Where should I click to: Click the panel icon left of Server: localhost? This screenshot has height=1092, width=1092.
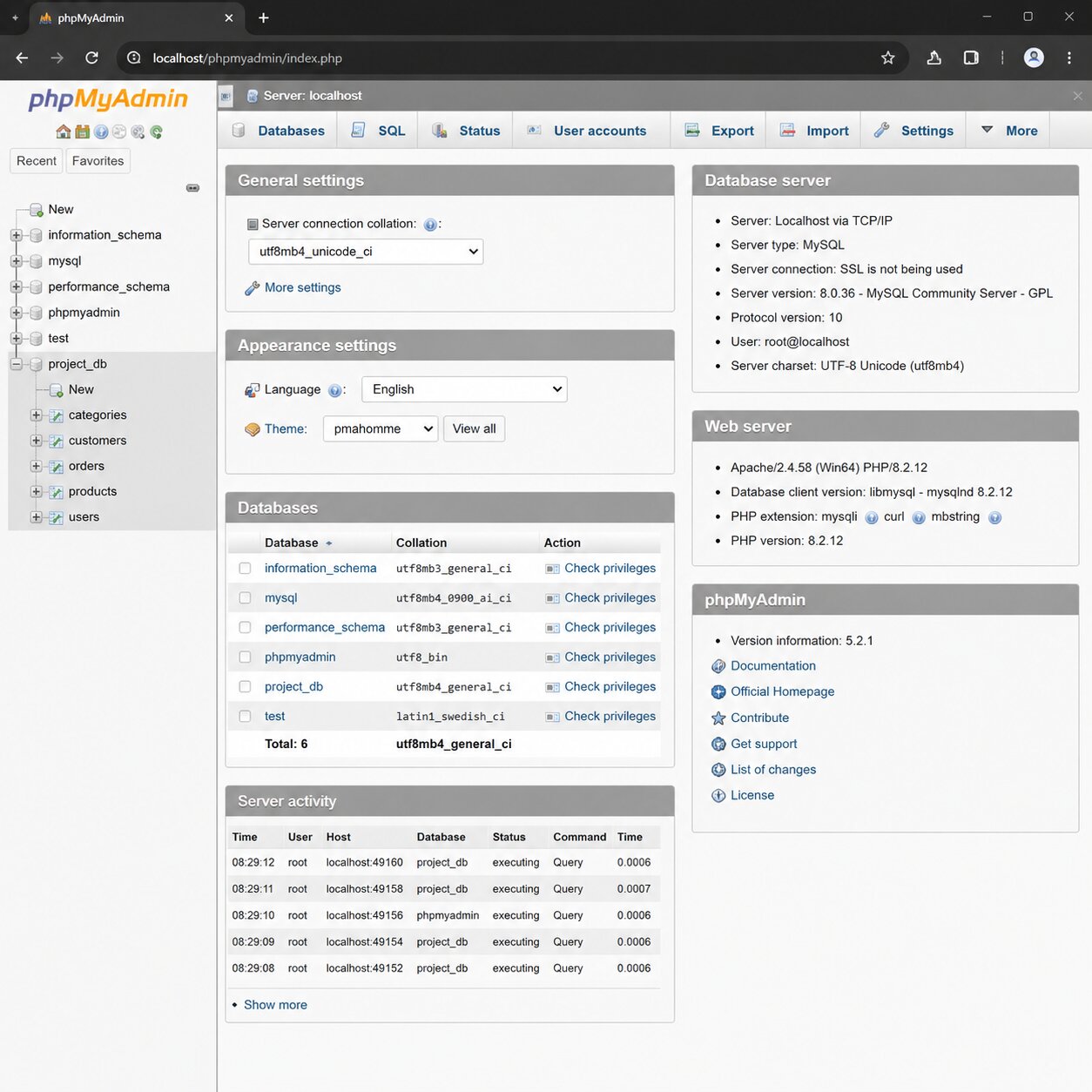226,96
